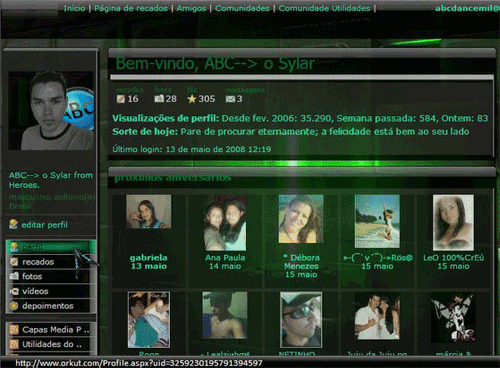The image size is (500, 368).
Task: Click the recados notepad icon beside 16
Action: pos(121,99)
